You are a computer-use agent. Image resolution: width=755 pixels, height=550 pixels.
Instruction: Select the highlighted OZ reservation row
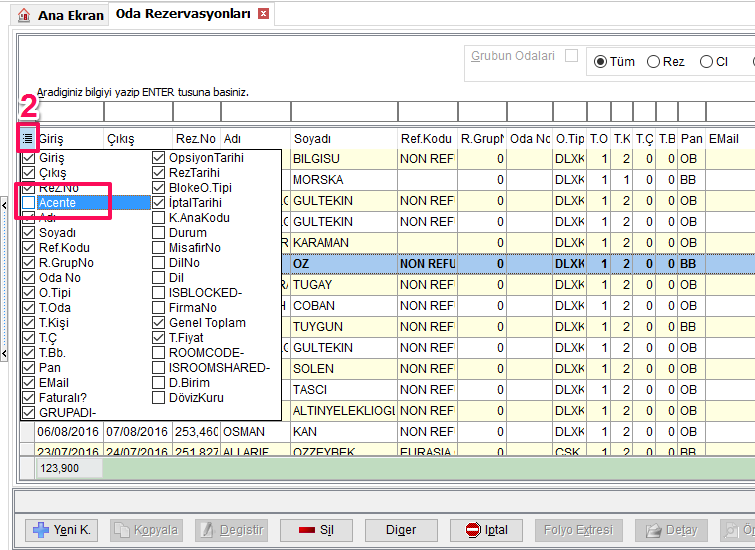coord(518,264)
